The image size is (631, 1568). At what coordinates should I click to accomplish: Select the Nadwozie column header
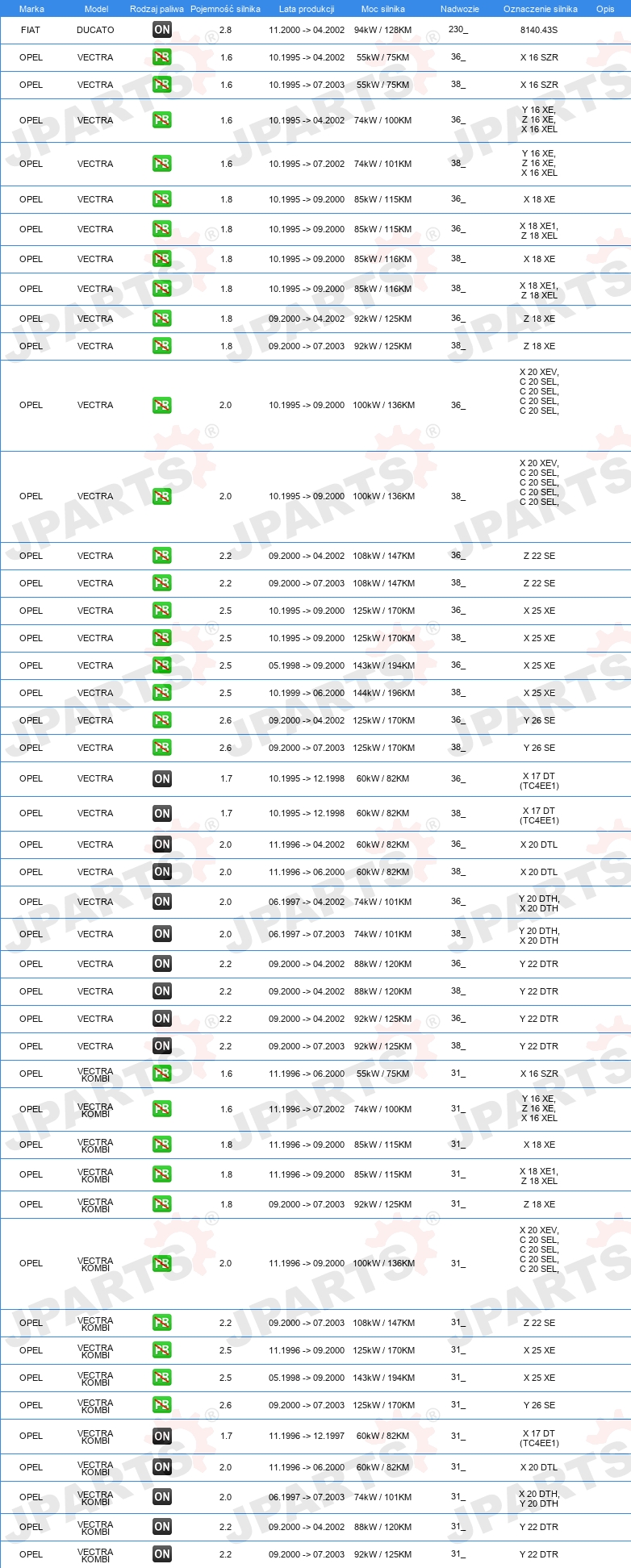[460, 9]
